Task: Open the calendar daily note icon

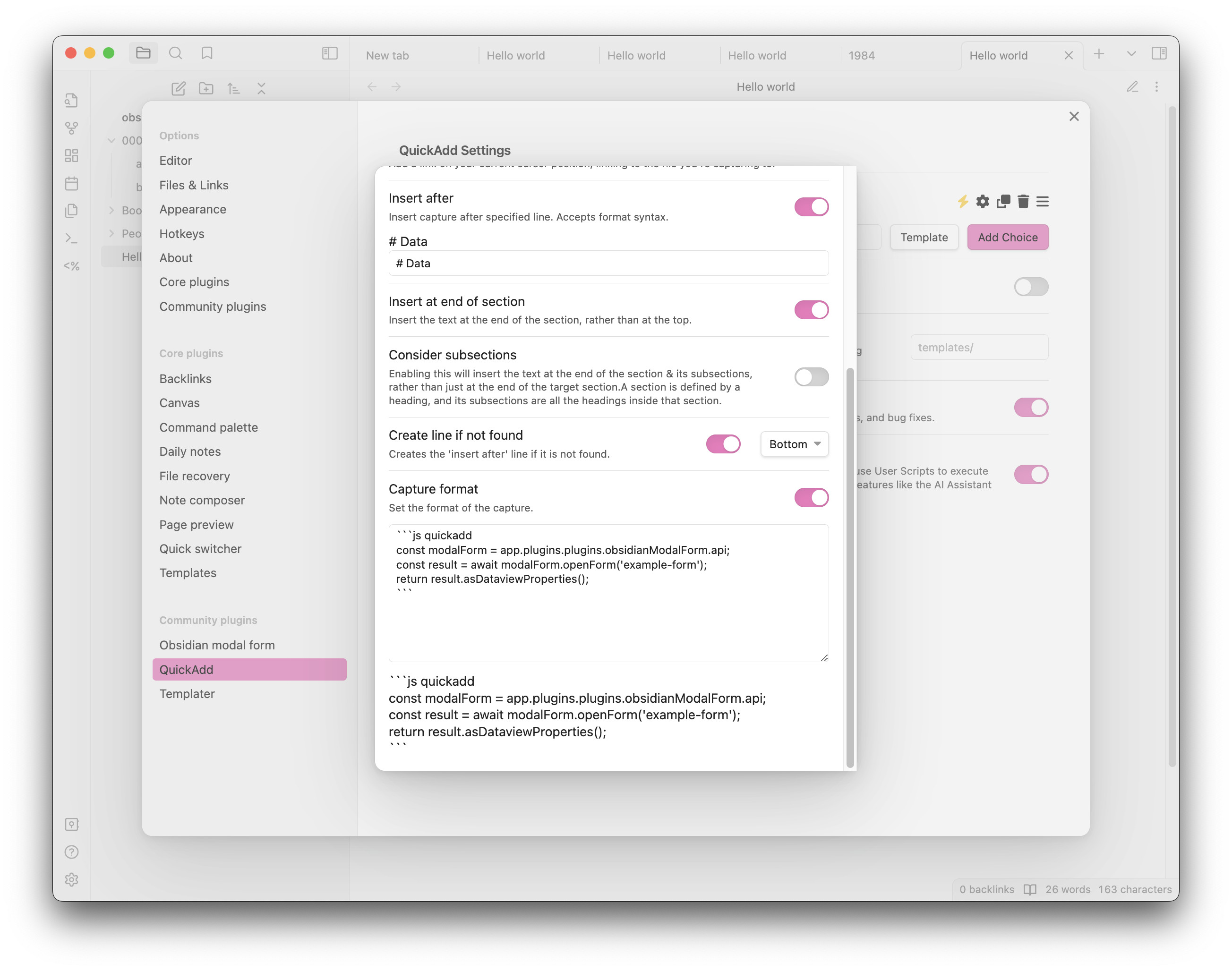Action: click(72, 183)
